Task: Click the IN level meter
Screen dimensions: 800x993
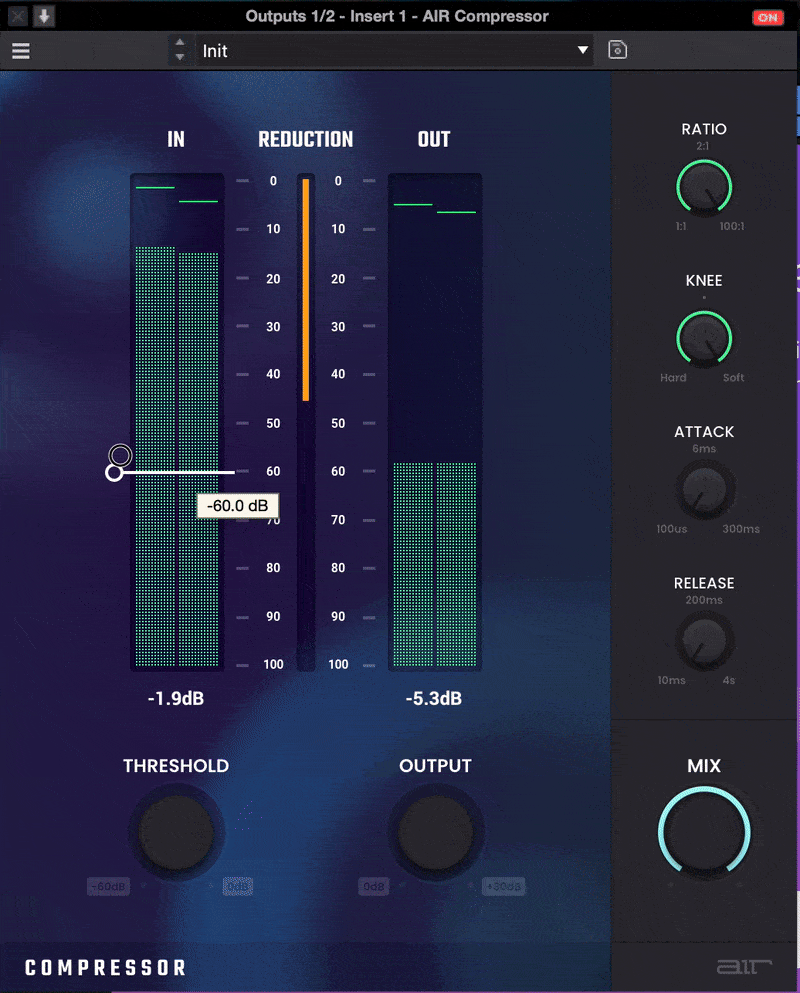Action: point(177,422)
